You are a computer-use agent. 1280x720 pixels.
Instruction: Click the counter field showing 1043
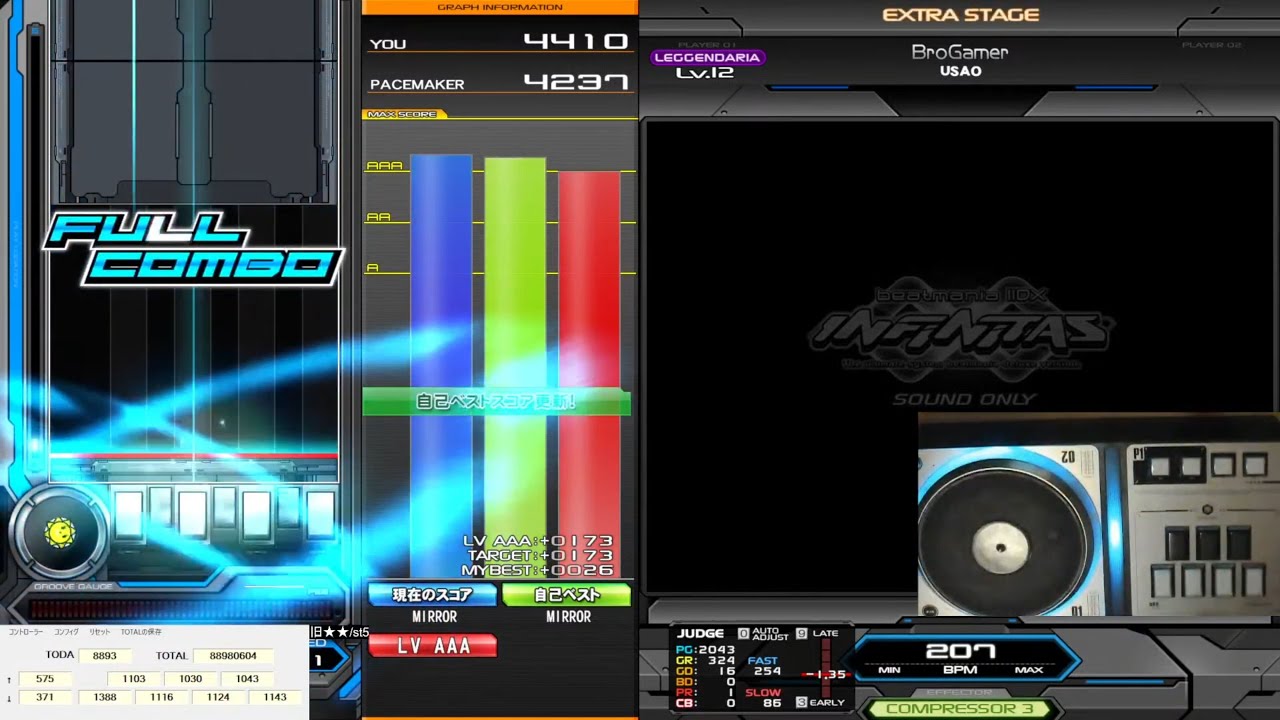coord(248,679)
